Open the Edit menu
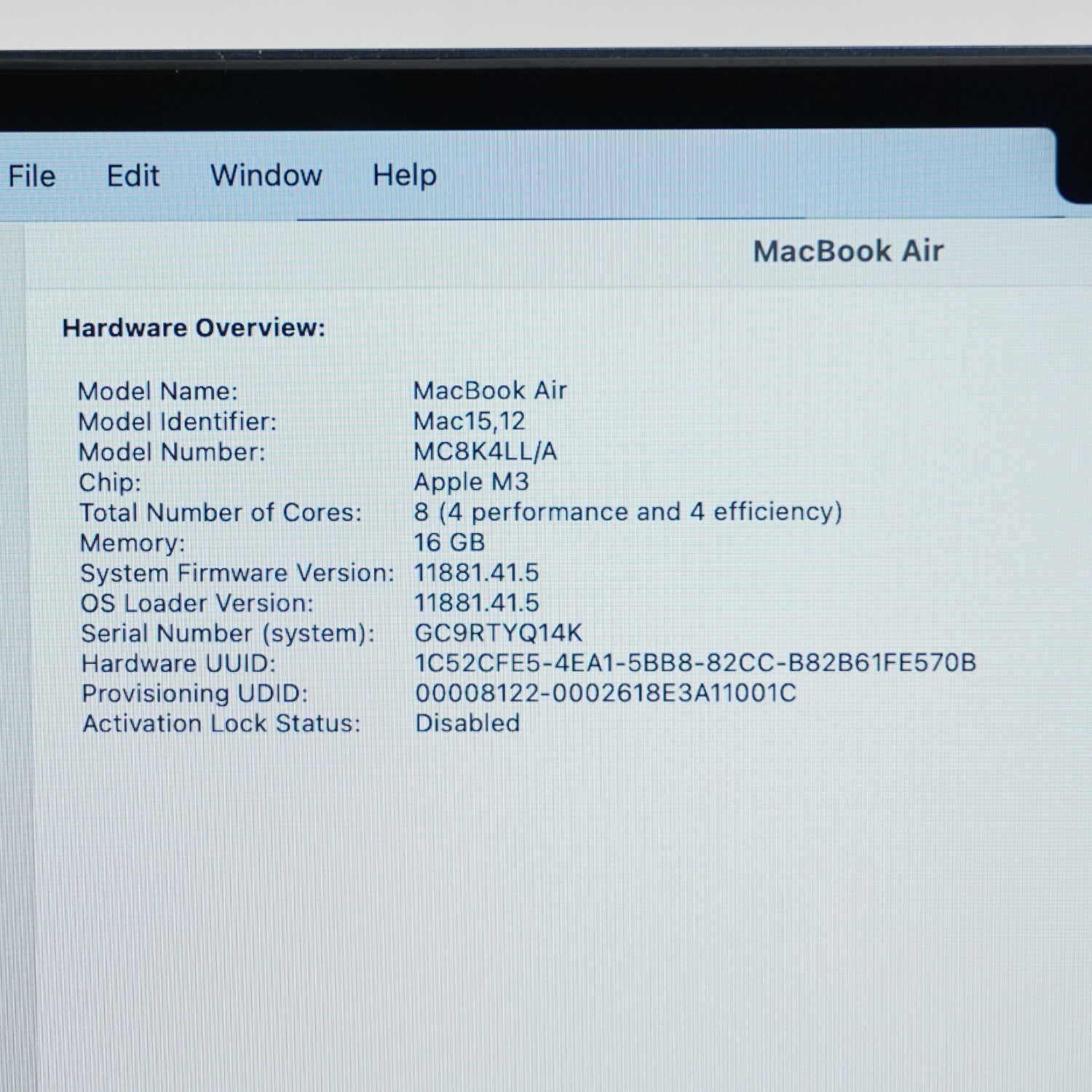The image size is (1092, 1092). [x=133, y=175]
